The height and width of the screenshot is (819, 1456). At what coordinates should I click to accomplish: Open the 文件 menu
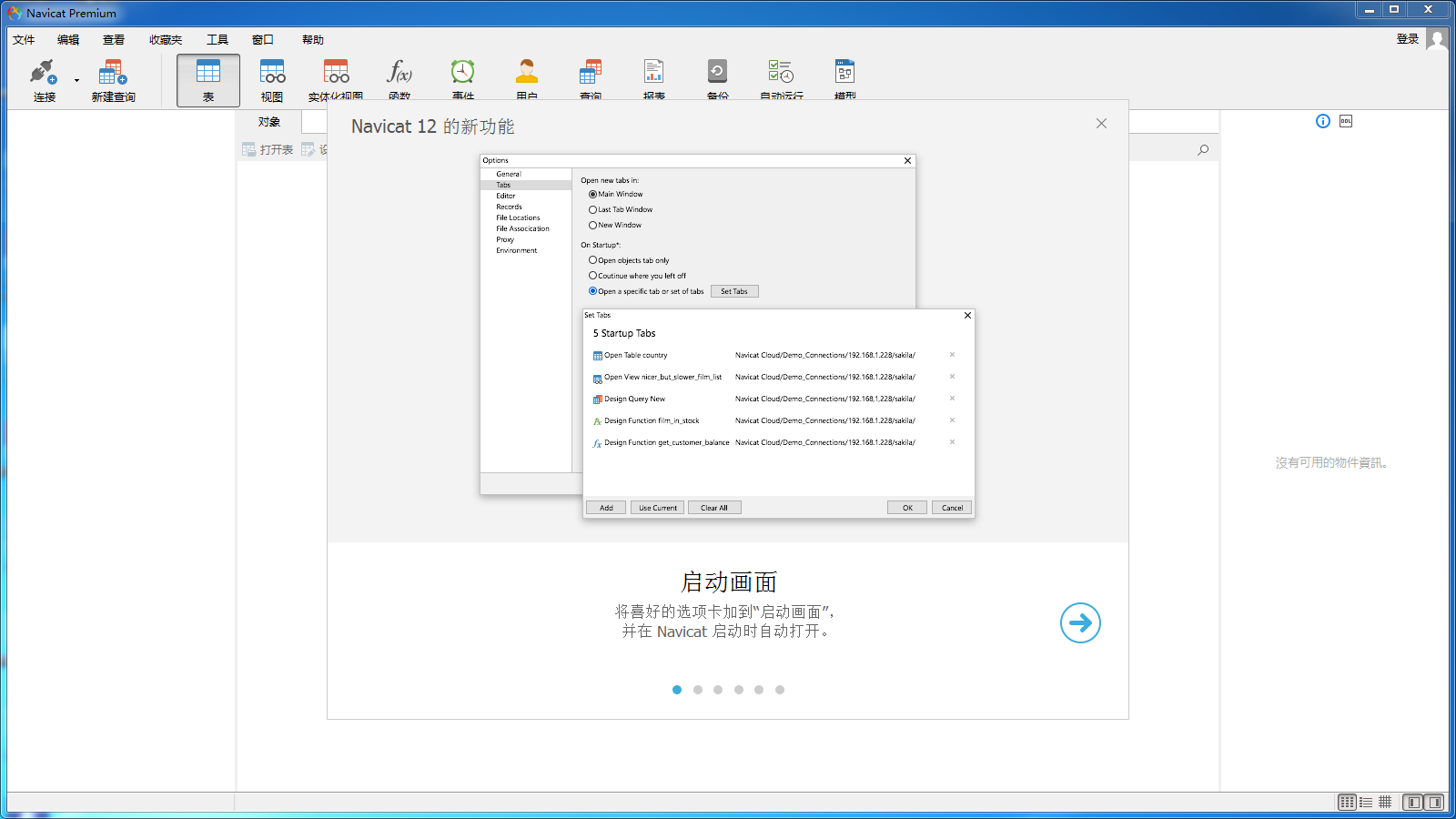click(24, 39)
